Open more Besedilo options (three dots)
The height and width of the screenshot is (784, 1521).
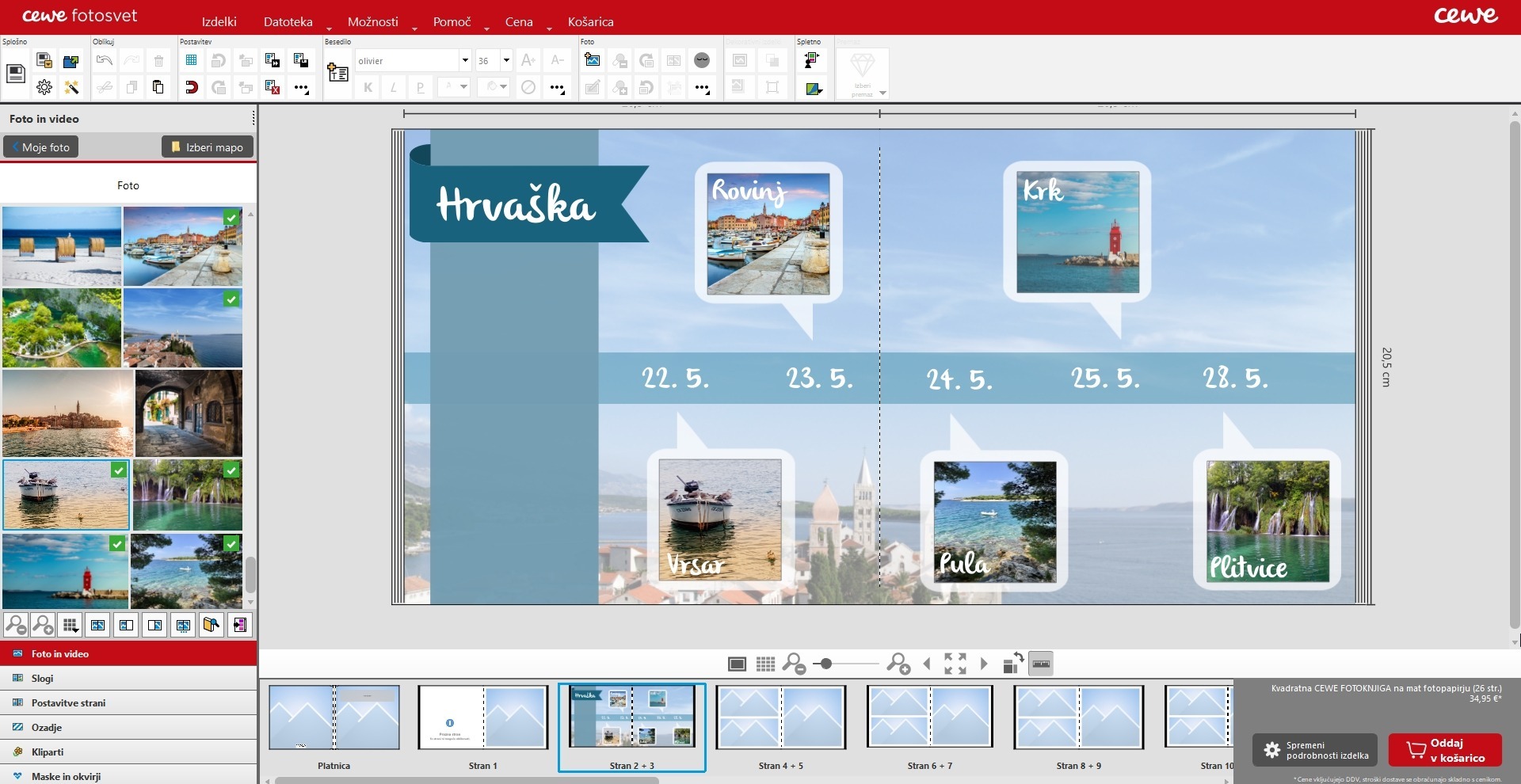coord(557,88)
